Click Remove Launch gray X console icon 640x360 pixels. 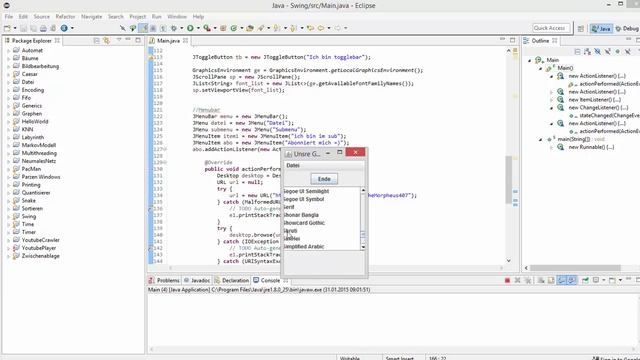click(518, 280)
